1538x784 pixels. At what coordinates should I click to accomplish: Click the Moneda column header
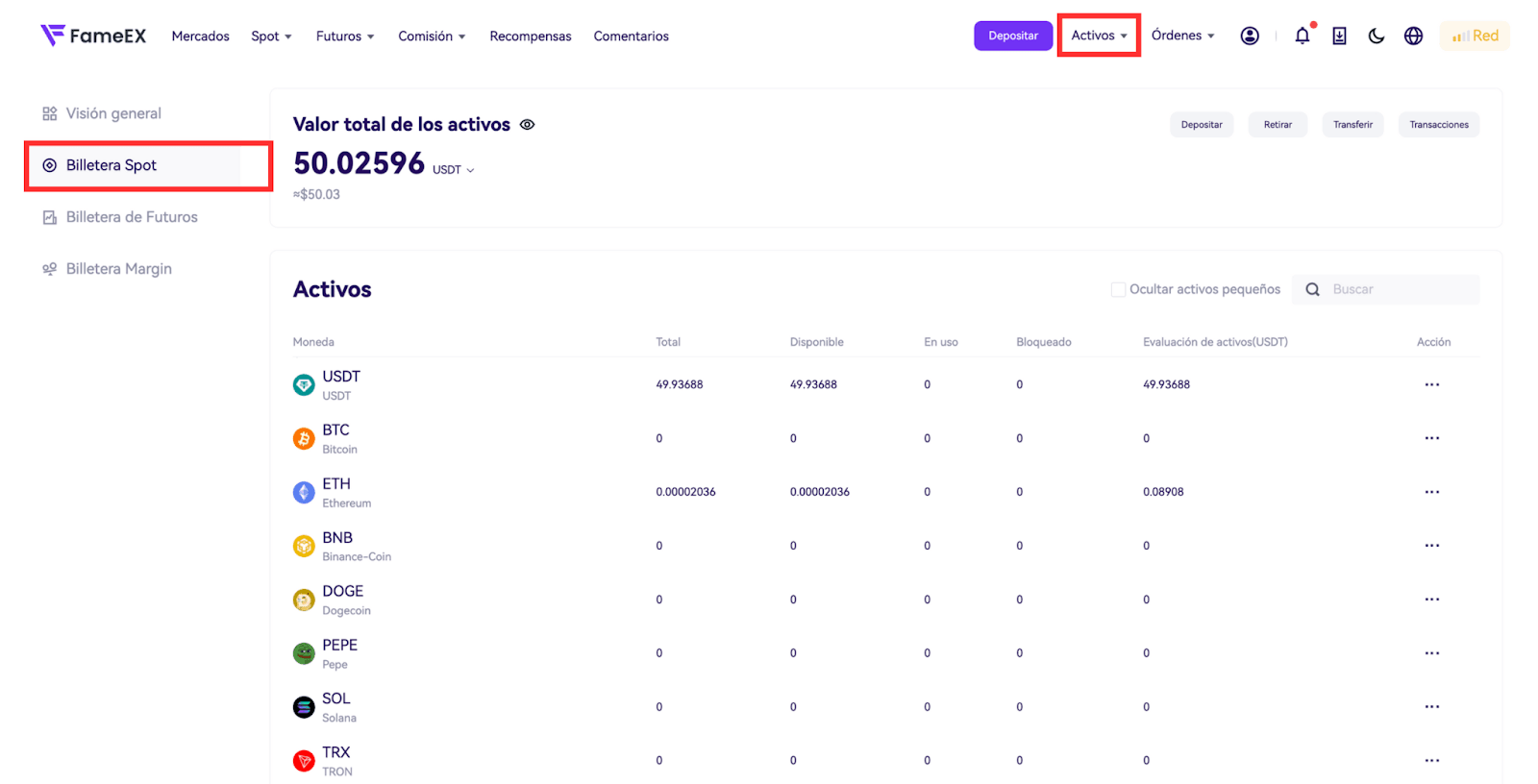tap(313, 342)
